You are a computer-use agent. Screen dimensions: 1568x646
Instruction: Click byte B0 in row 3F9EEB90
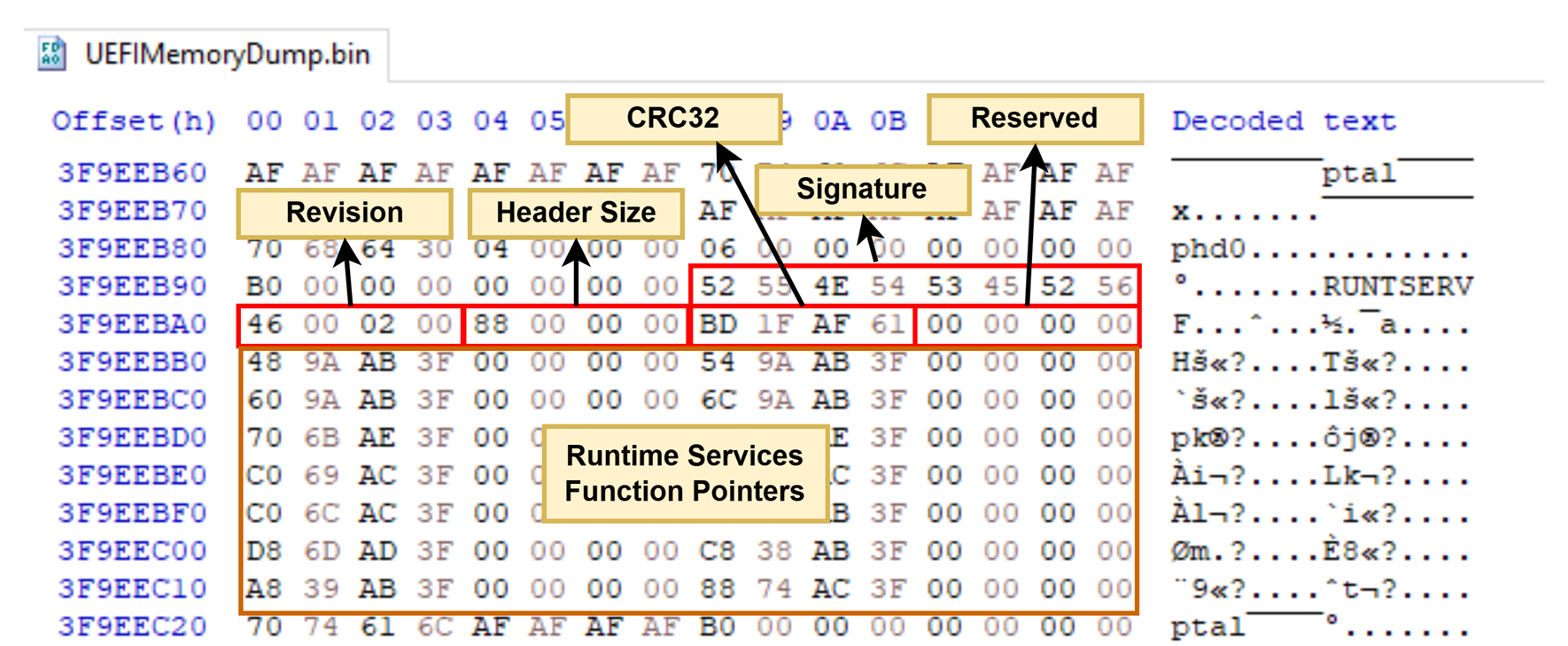[x=264, y=286]
